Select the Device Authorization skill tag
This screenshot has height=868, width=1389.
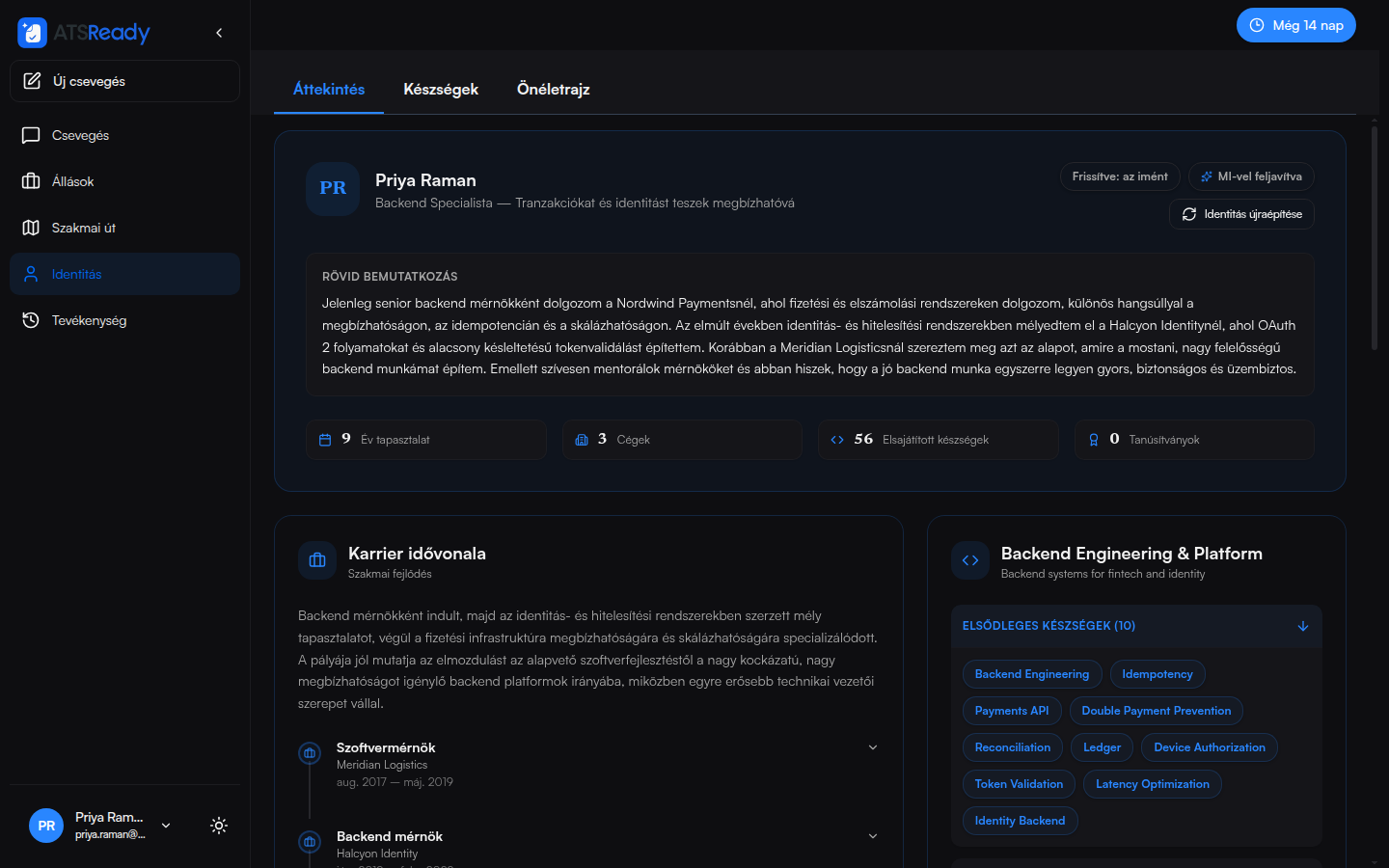1210,747
